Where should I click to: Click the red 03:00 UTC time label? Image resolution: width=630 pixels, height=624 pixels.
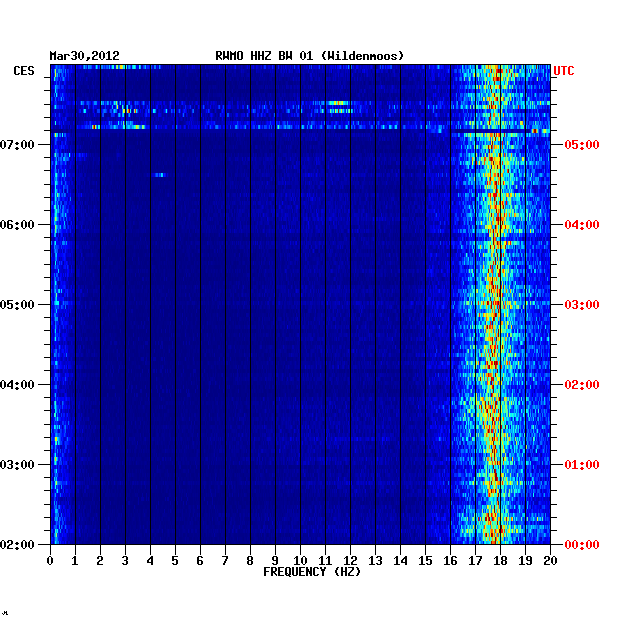[x=582, y=305]
